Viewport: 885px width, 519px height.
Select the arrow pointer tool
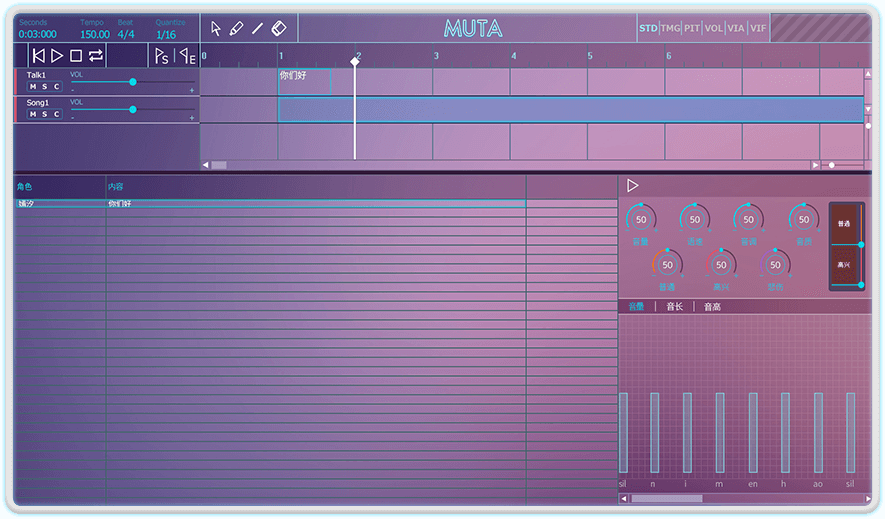tap(216, 29)
